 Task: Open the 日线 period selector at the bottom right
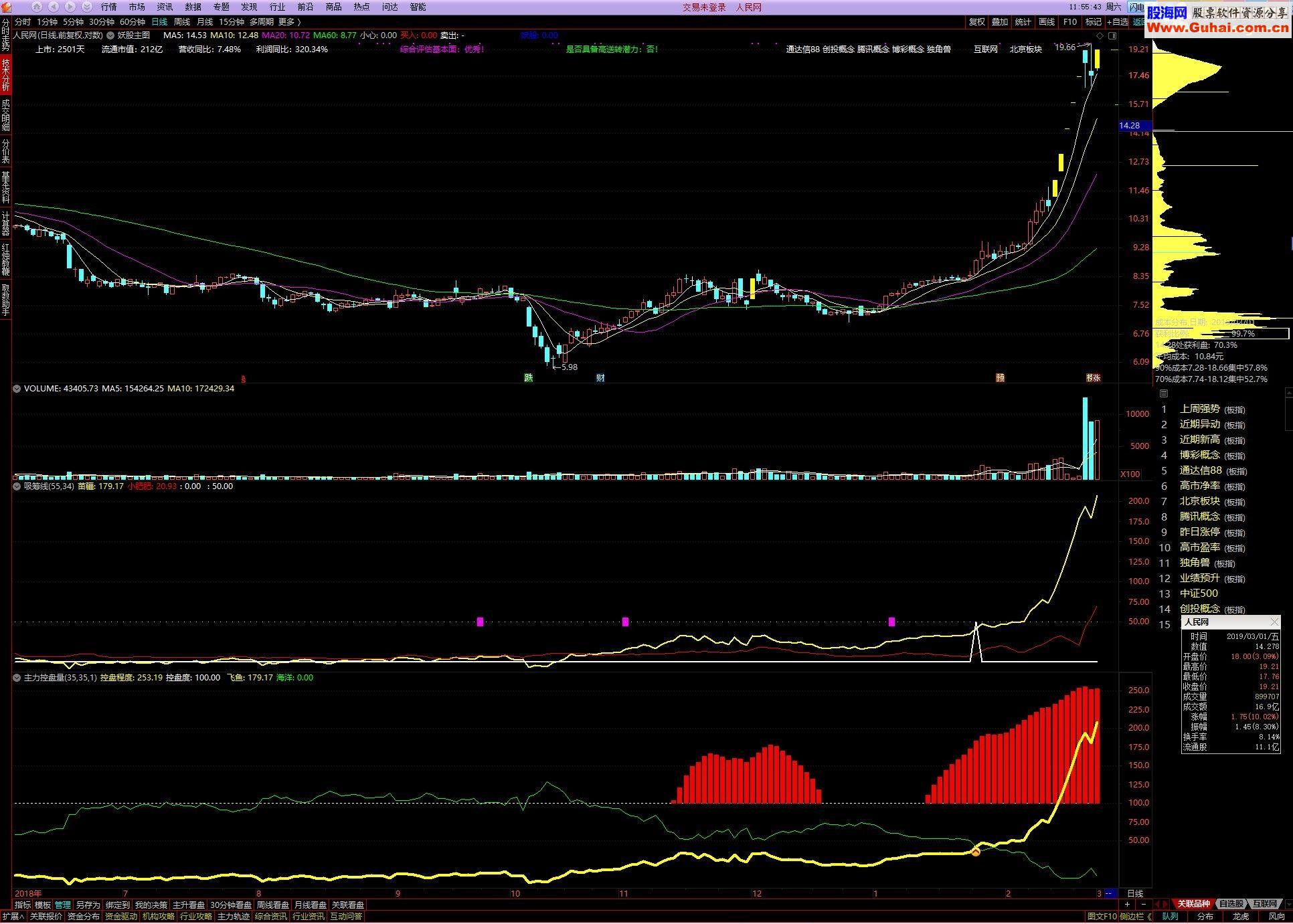(1136, 893)
